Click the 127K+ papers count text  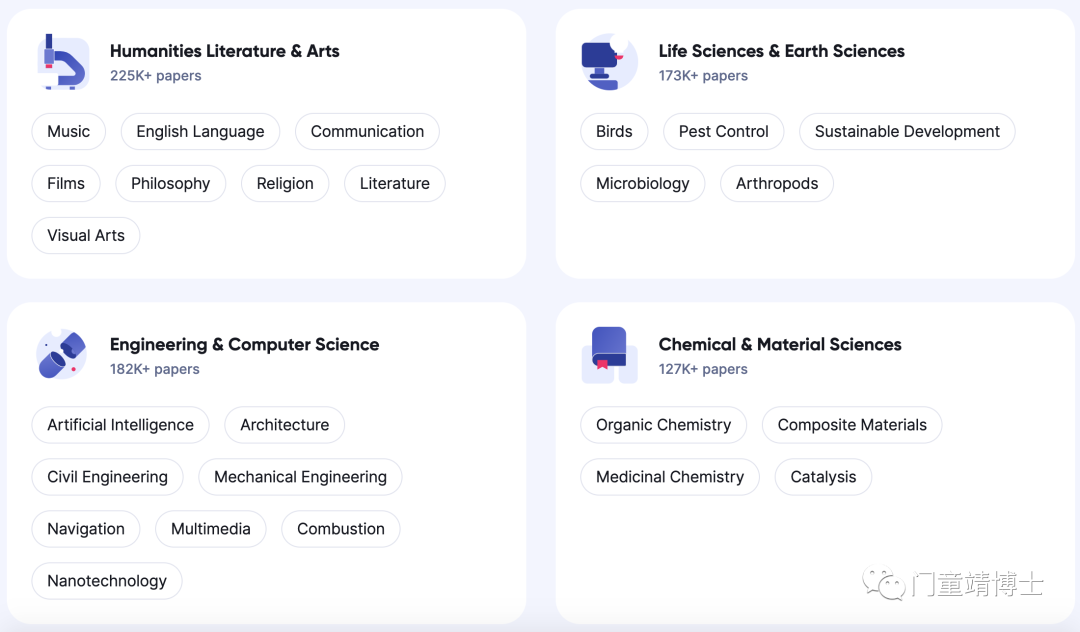pos(703,369)
